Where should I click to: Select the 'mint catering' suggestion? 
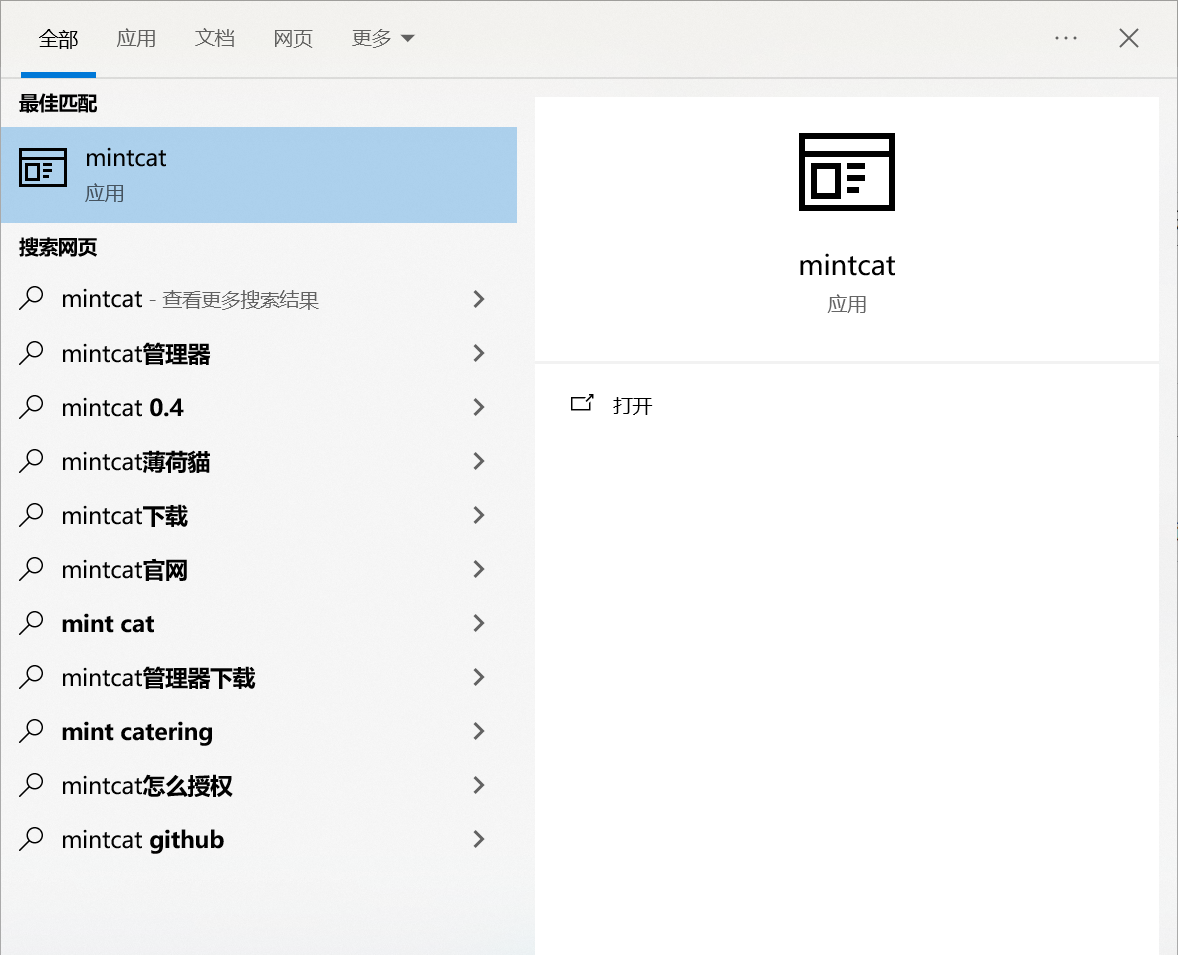pos(259,732)
